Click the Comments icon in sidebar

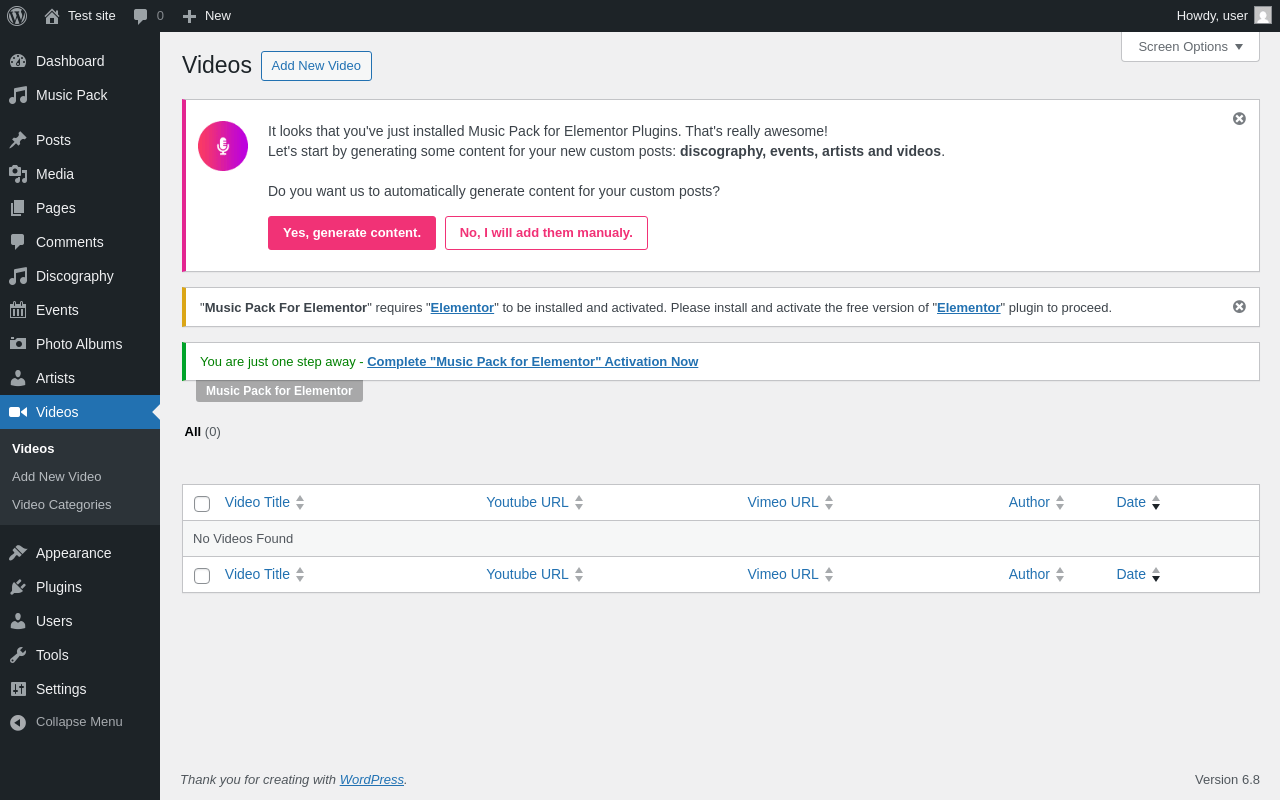(x=18, y=242)
